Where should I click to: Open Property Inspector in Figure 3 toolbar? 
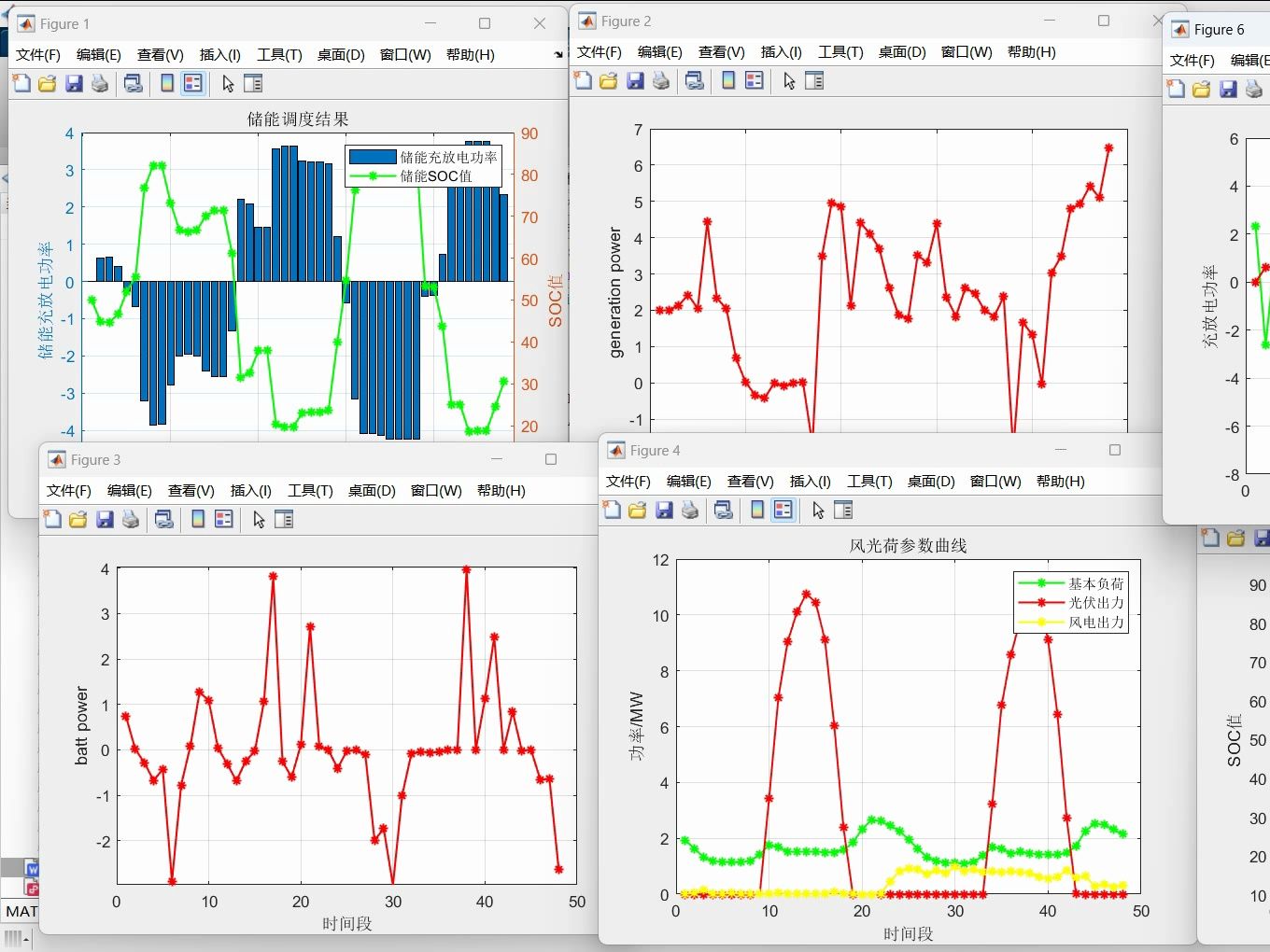(x=284, y=519)
